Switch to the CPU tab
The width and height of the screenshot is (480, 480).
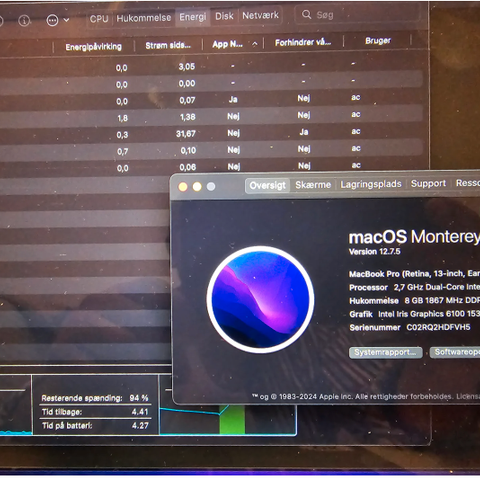[99, 19]
